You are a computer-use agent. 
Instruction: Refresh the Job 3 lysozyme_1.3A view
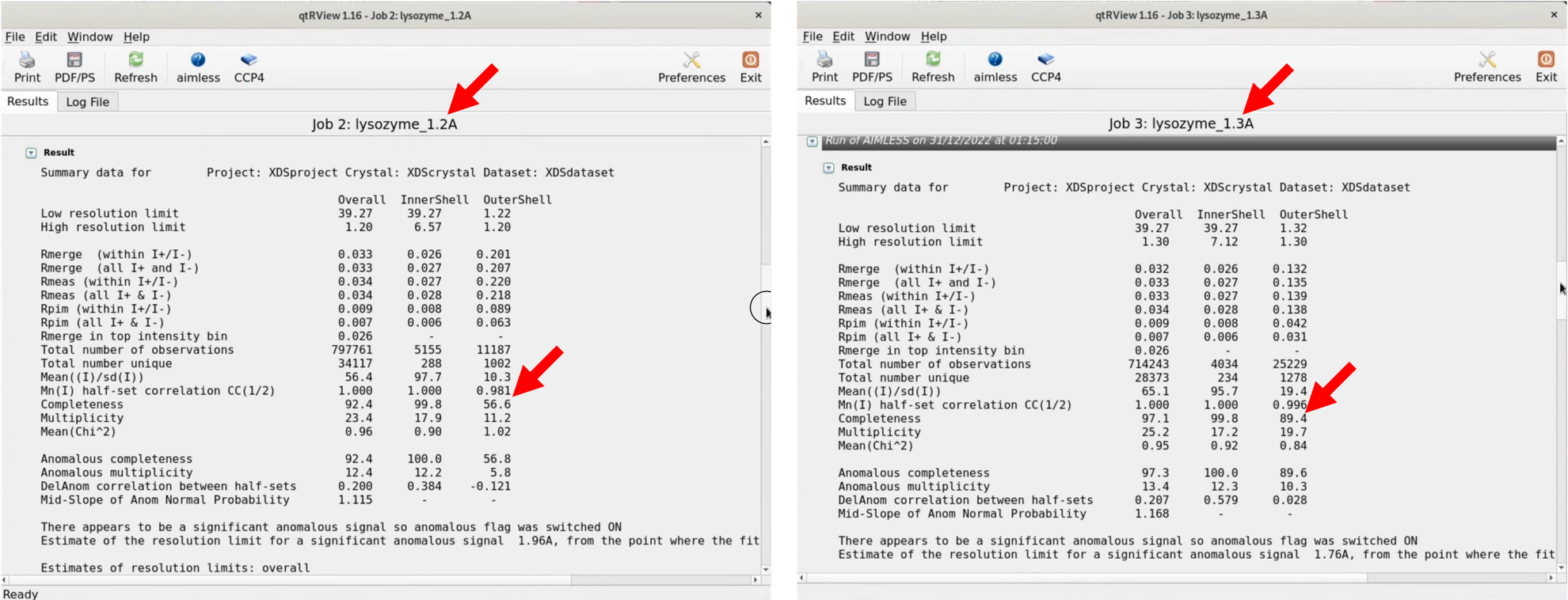pyautogui.click(x=933, y=67)
